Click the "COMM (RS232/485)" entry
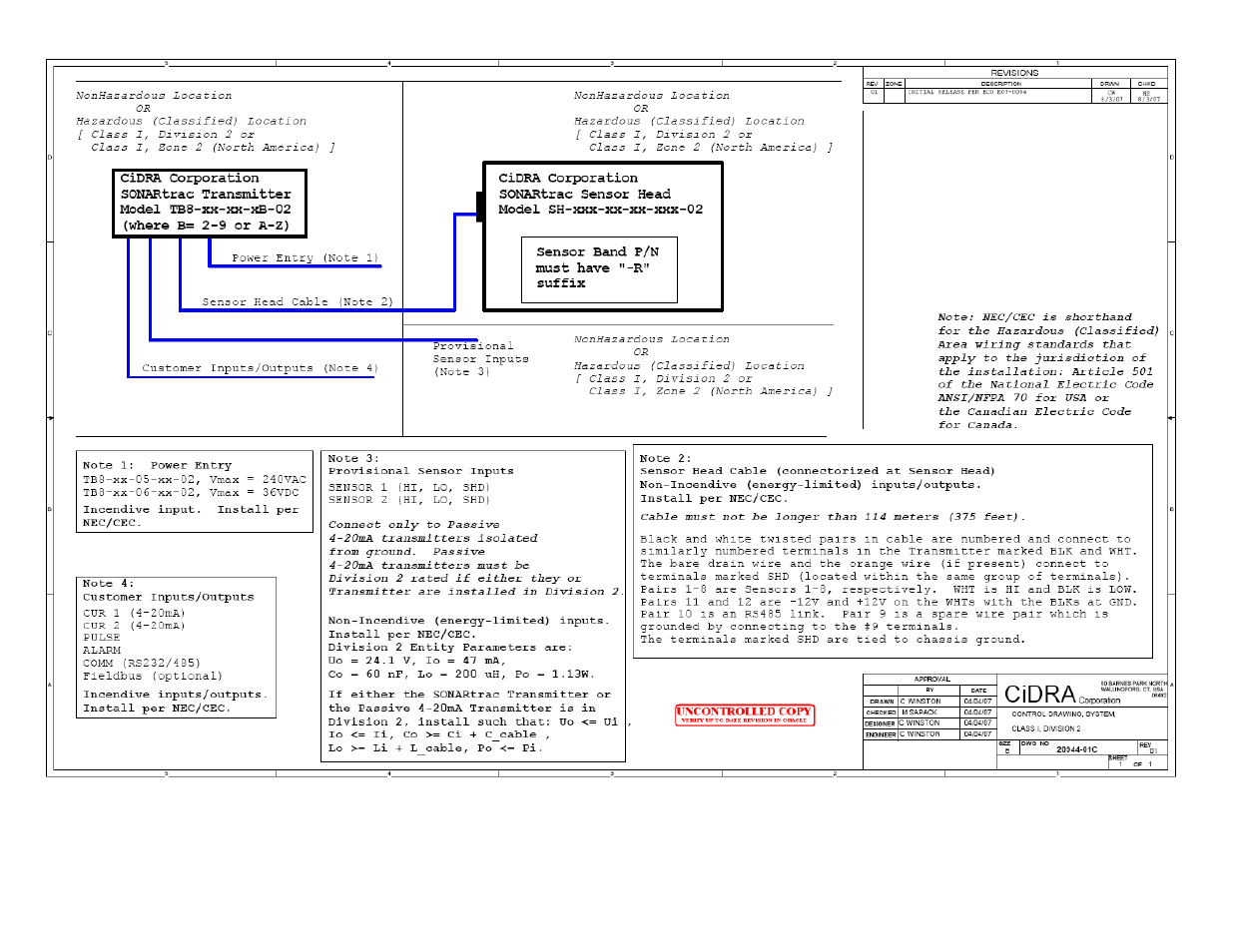This screenshot has width=1233, height=952. click(x=142, y=663)
